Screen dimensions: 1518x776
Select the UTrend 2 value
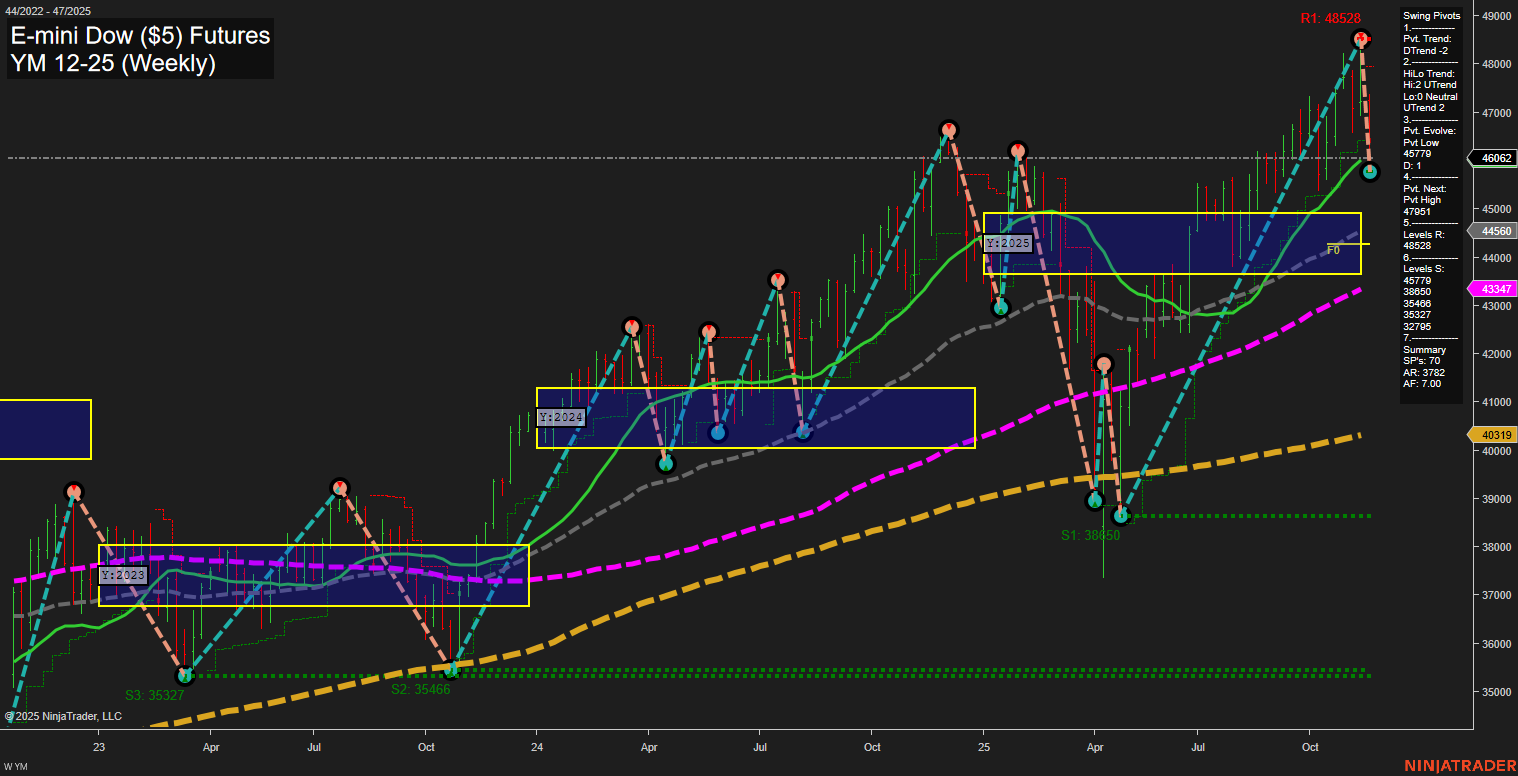(x=1424, y=108)
